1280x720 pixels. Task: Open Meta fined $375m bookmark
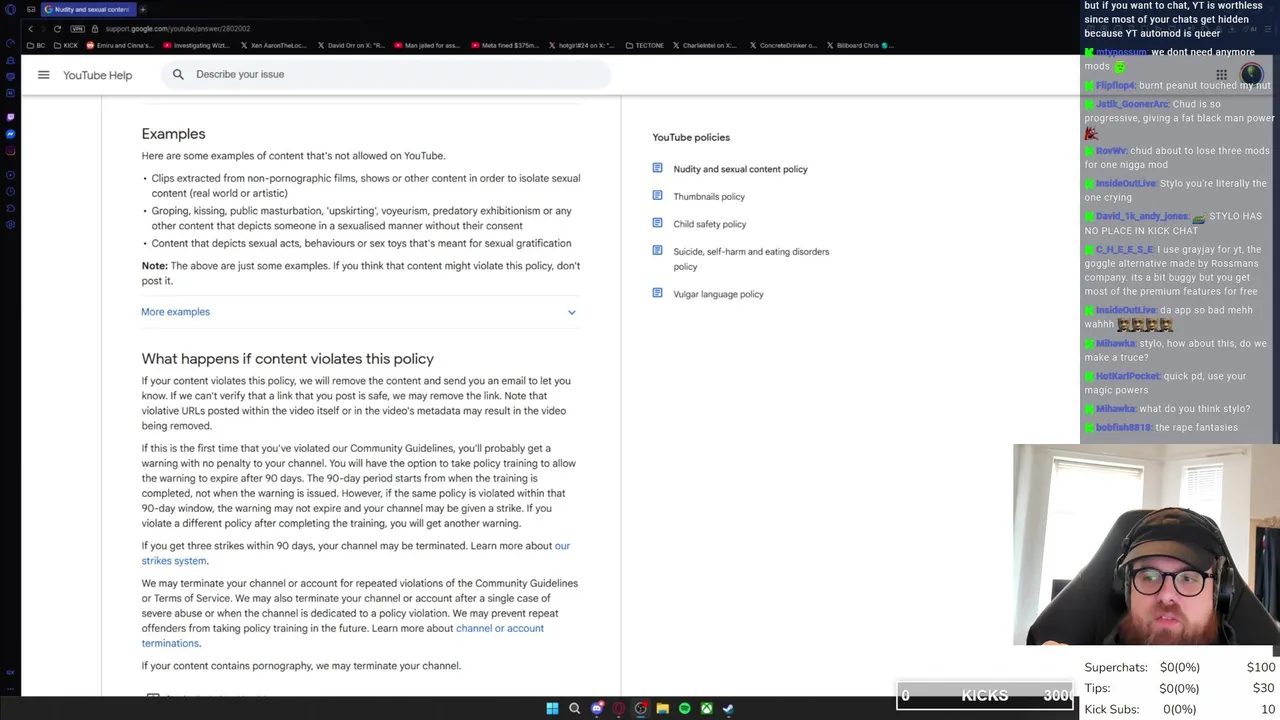503,45
